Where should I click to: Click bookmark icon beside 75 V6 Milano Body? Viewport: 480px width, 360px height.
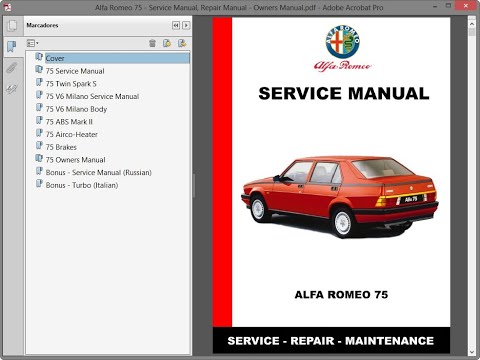pyautogui.click(x=39, y=107)
